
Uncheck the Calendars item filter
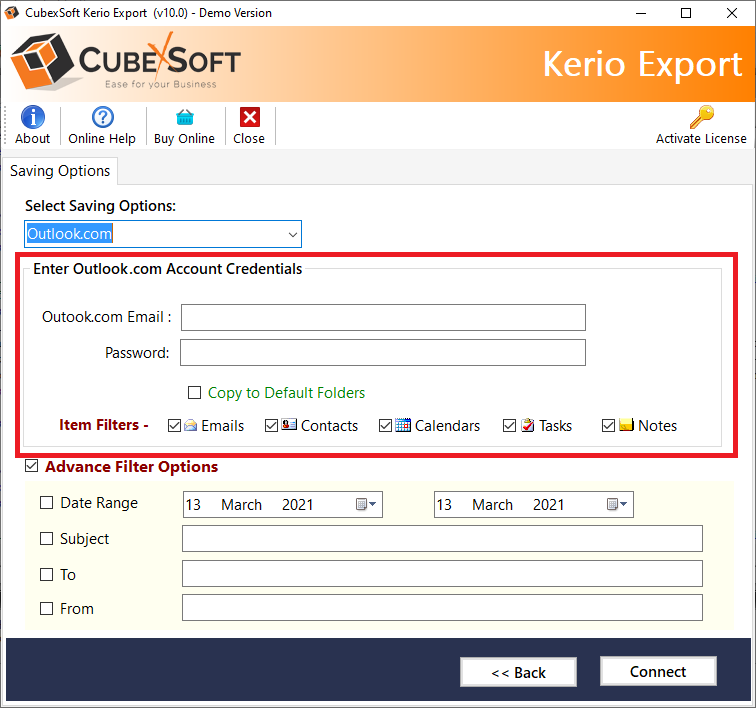click(x=385, y=425)
